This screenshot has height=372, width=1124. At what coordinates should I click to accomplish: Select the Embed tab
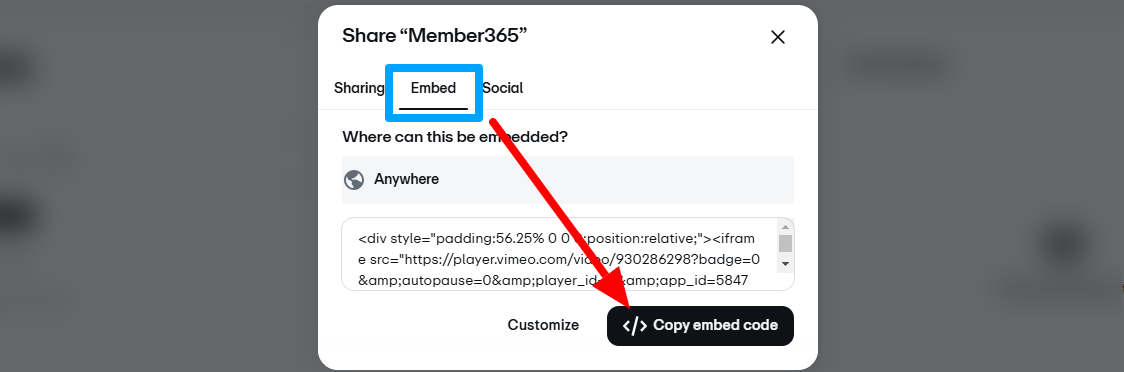[433, 88]
